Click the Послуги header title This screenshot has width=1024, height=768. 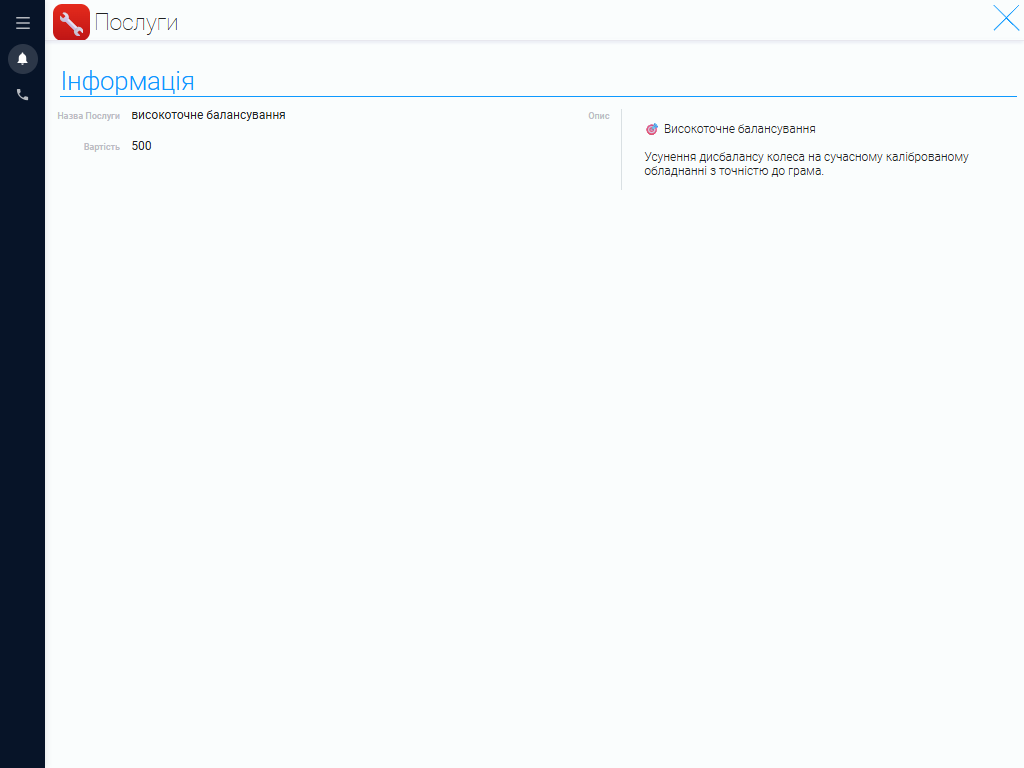click(136, 22)
